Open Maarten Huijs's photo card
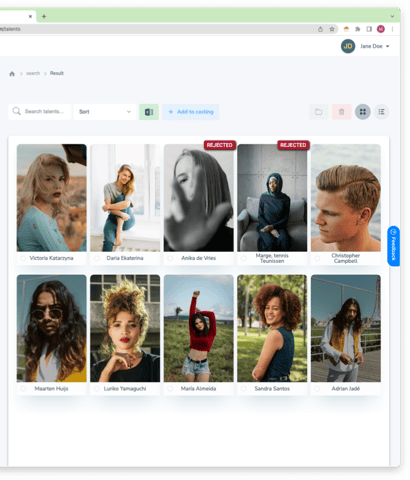 [52, 328]
